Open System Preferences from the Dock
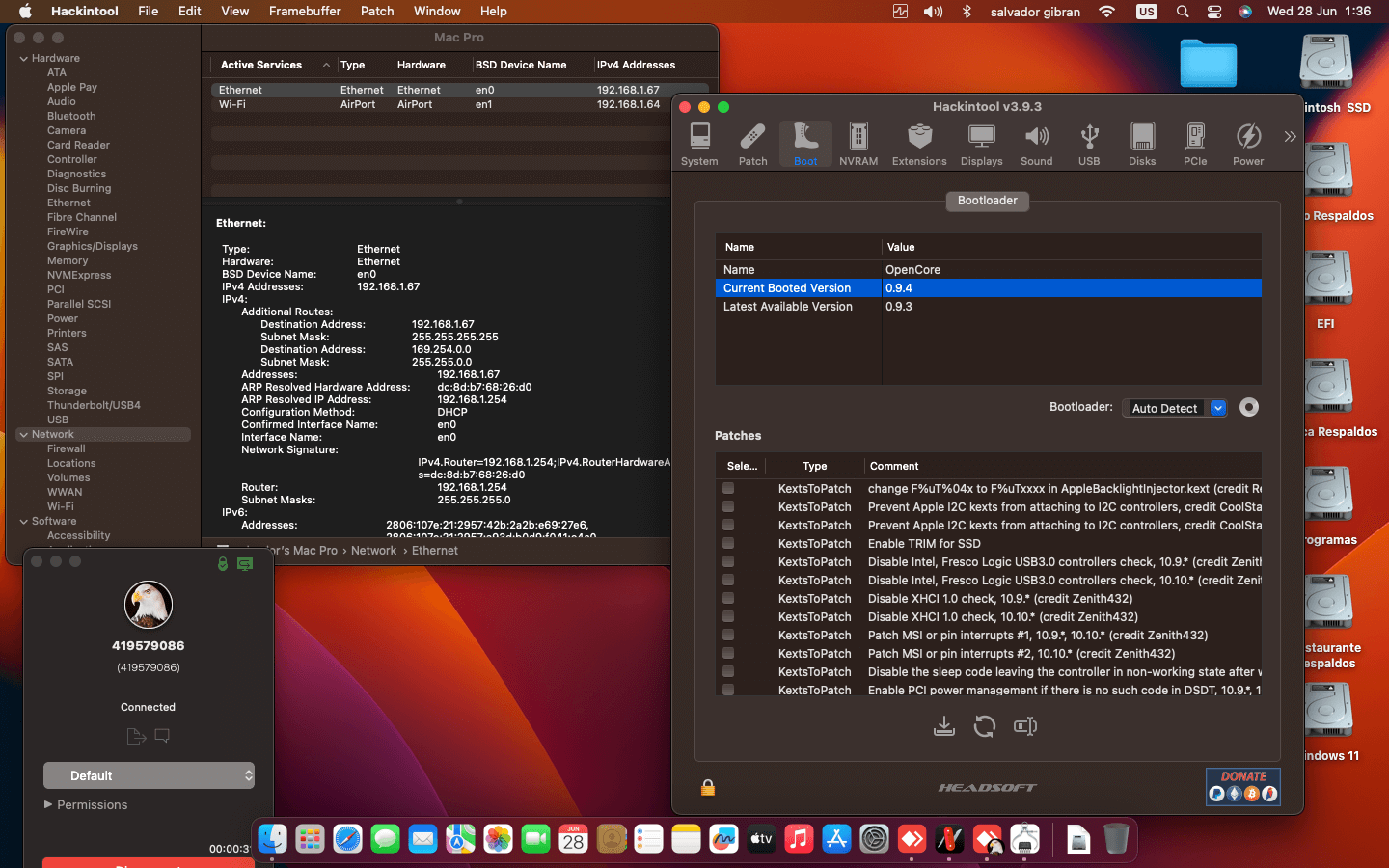 (x=874, y=838)
